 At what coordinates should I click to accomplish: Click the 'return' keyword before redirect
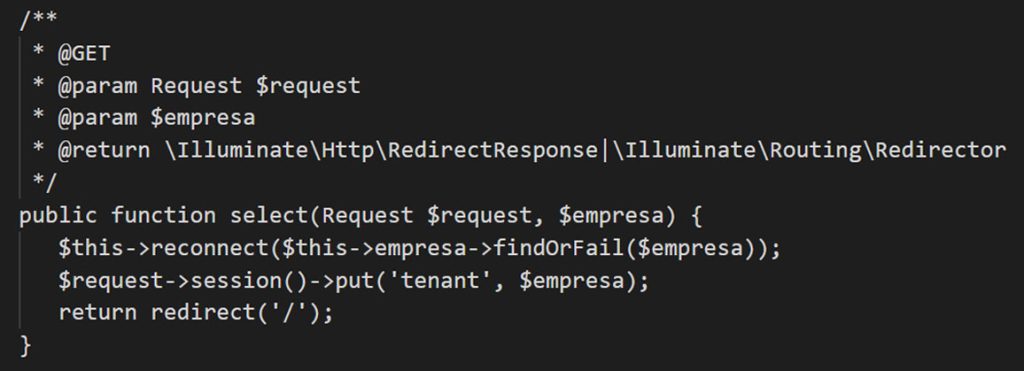97,314
